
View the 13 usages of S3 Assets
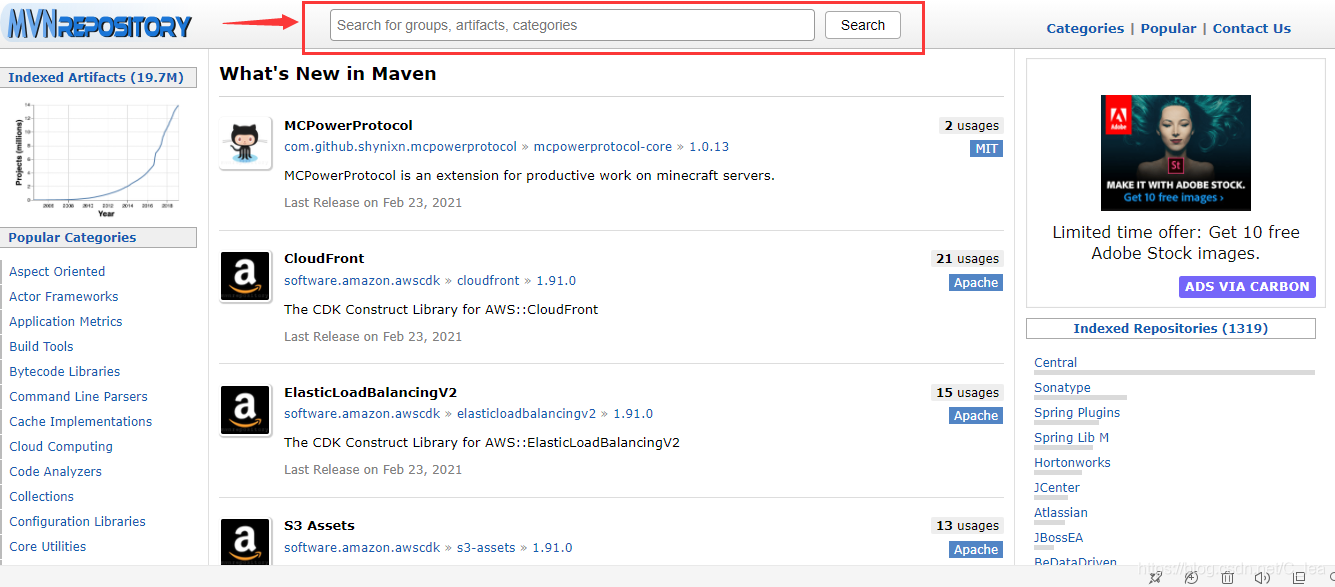click(x=967, y=526)
